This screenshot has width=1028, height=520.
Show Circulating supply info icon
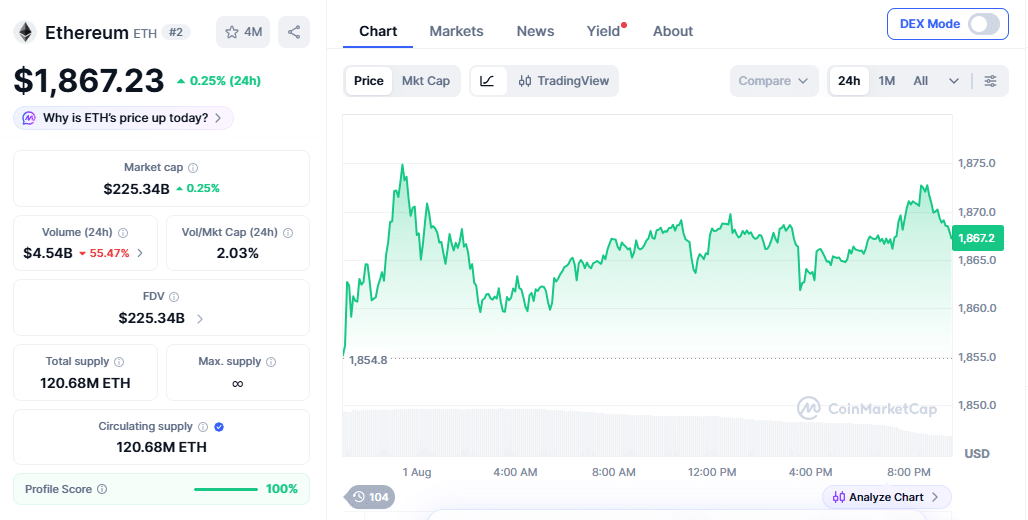(x=203, y=427)
